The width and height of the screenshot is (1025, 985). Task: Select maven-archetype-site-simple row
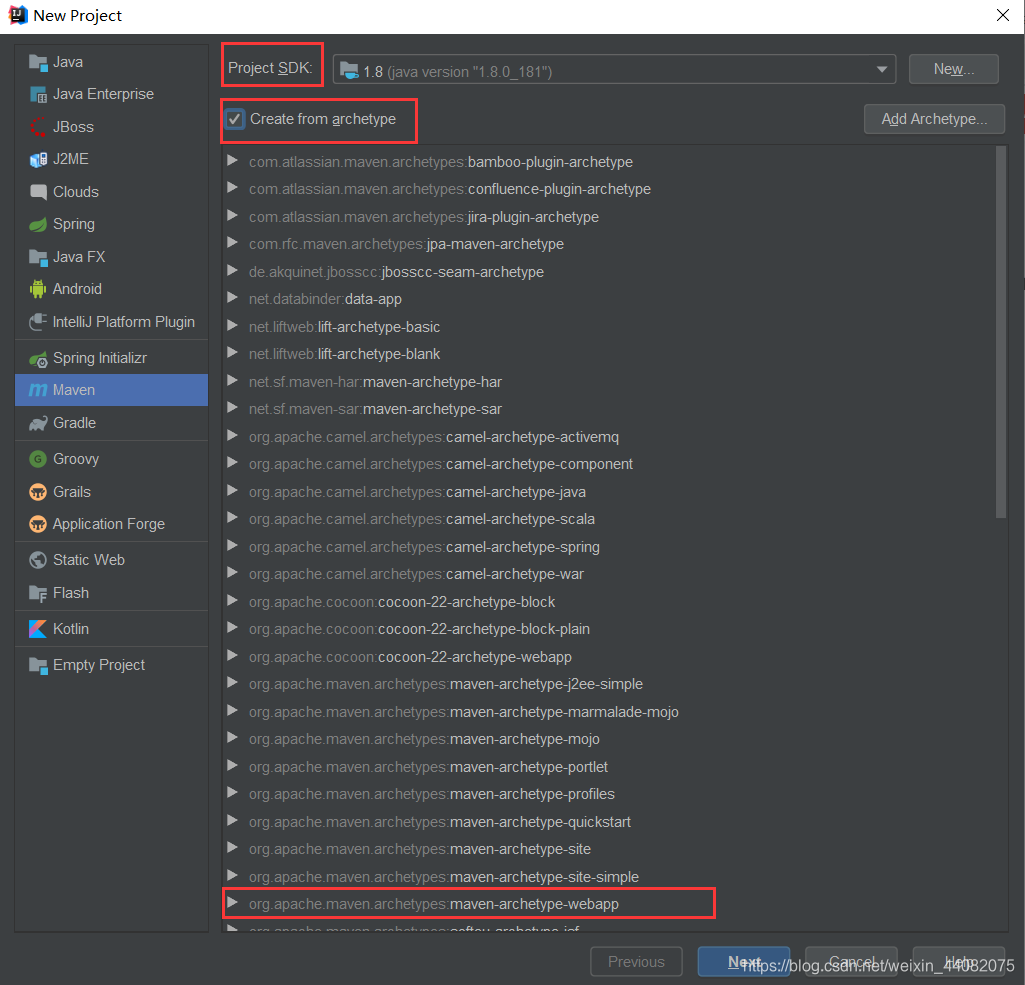tap(608, 876)
